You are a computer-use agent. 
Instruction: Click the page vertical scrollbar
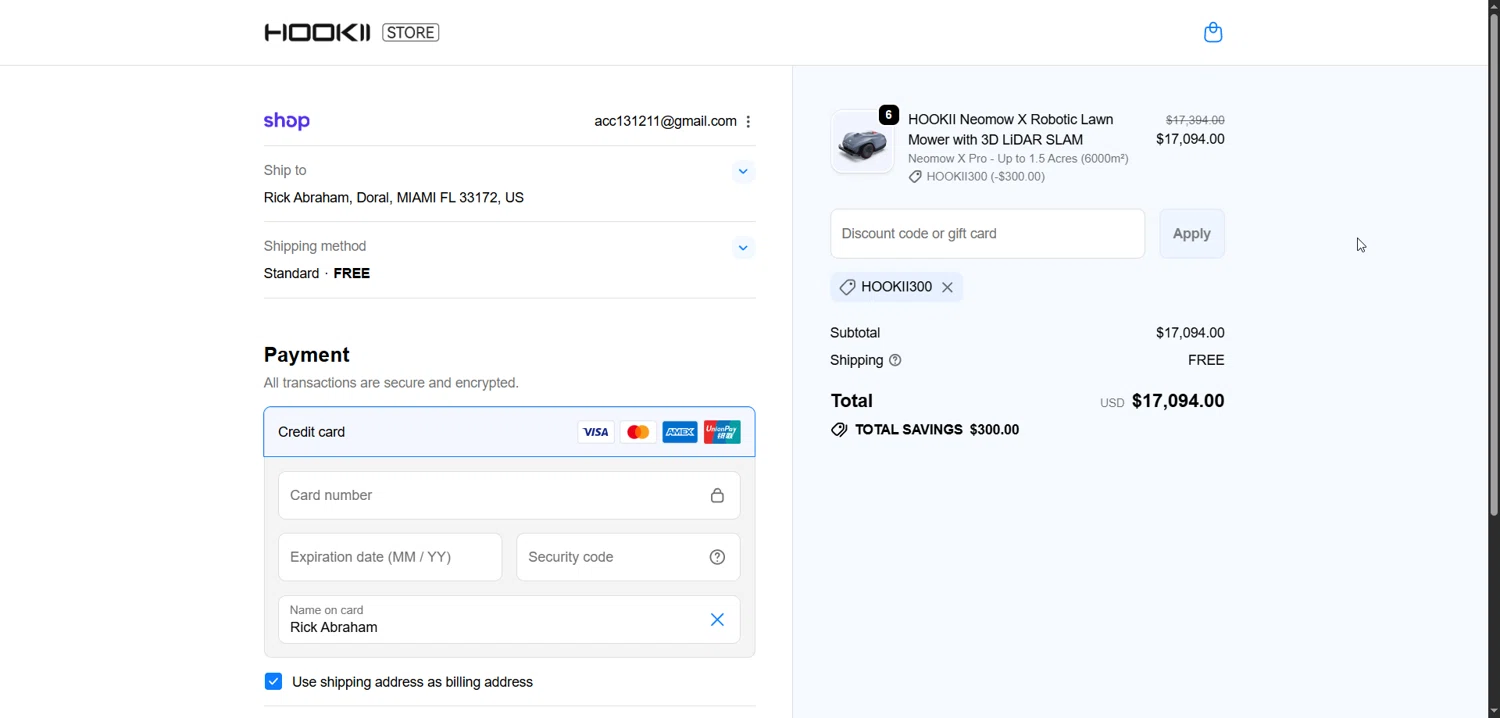point(1493,265)
